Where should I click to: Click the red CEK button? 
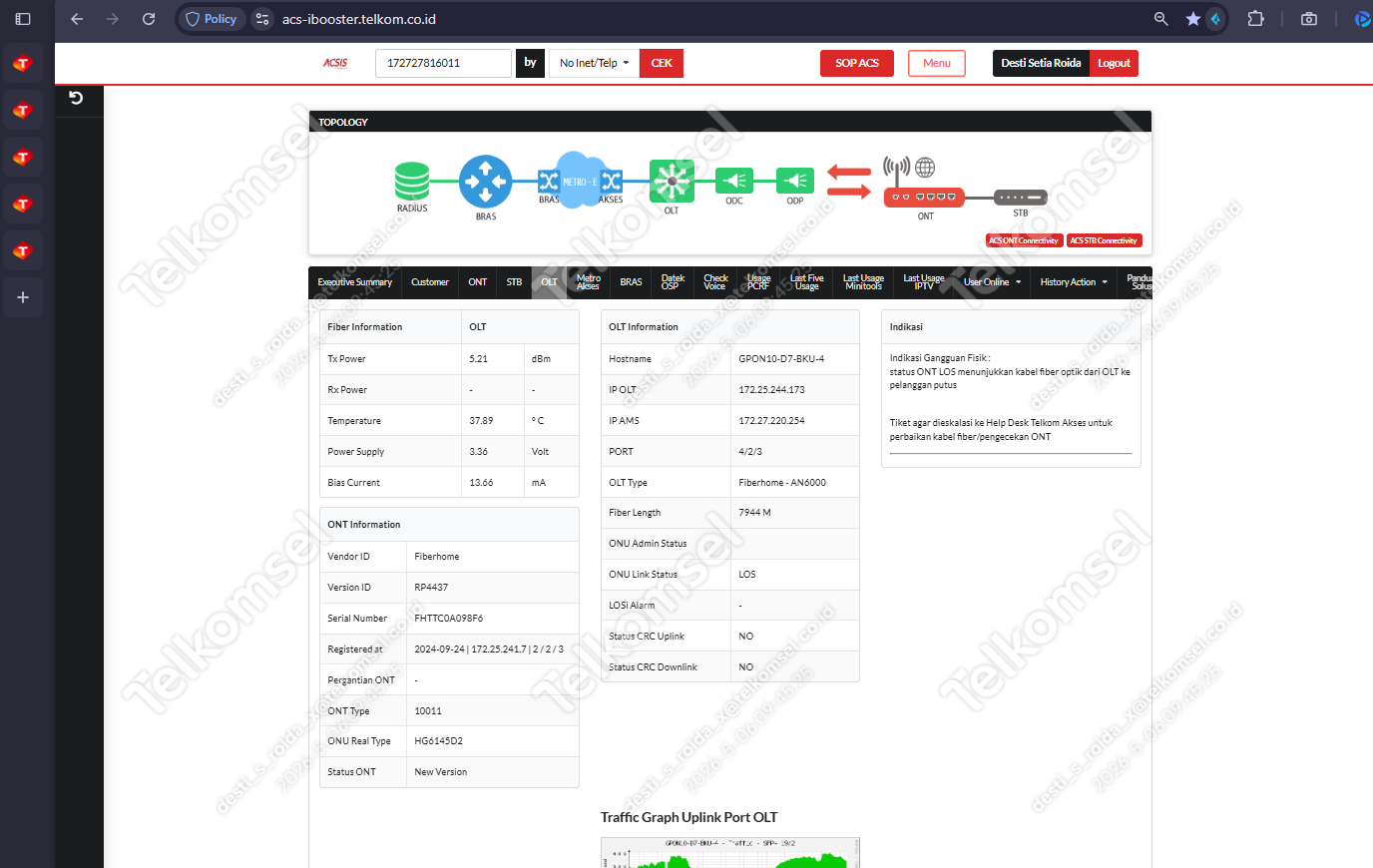point(662,63)
